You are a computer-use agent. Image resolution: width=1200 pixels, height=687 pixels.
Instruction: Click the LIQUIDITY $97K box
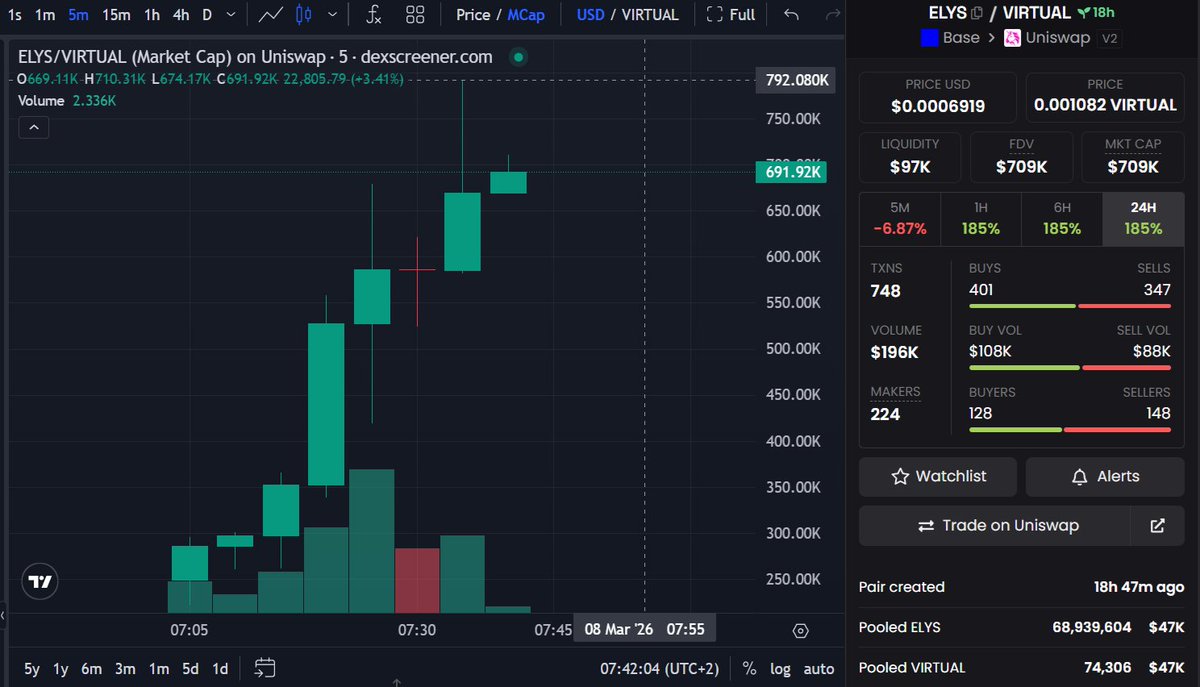910,158
